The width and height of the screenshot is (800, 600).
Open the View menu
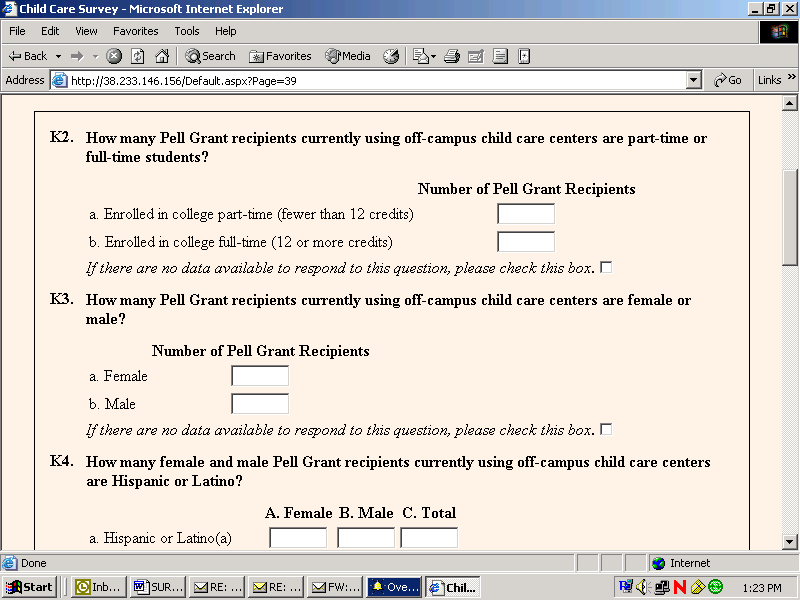point(86,31)
